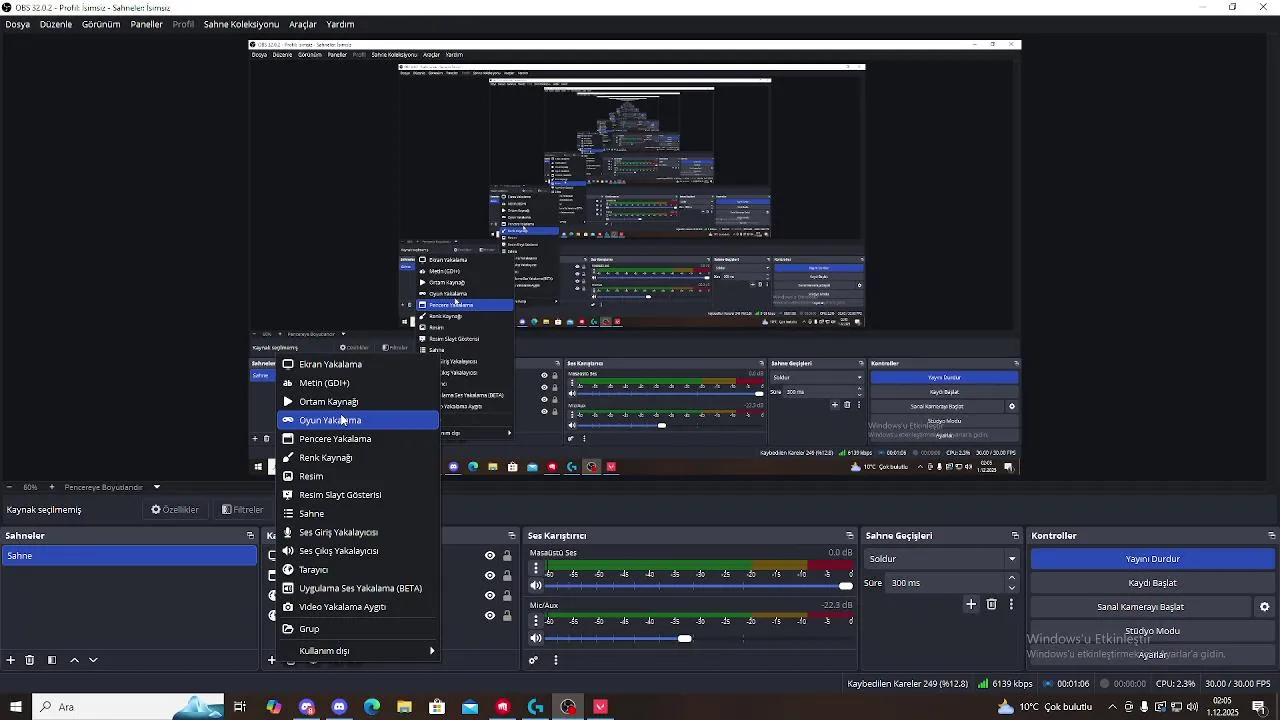
Task: Mute the Mic/Aux audio channel
Action: click(536, 638)
